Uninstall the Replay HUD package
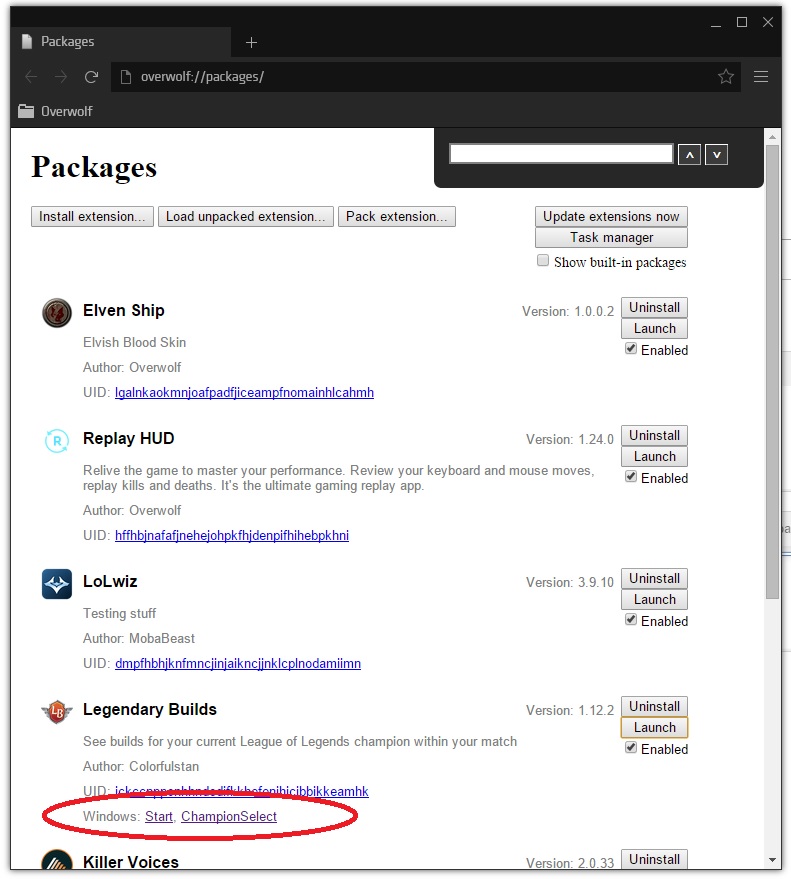The width and height of the screenshot is (791, 879). tap(654, 436)
